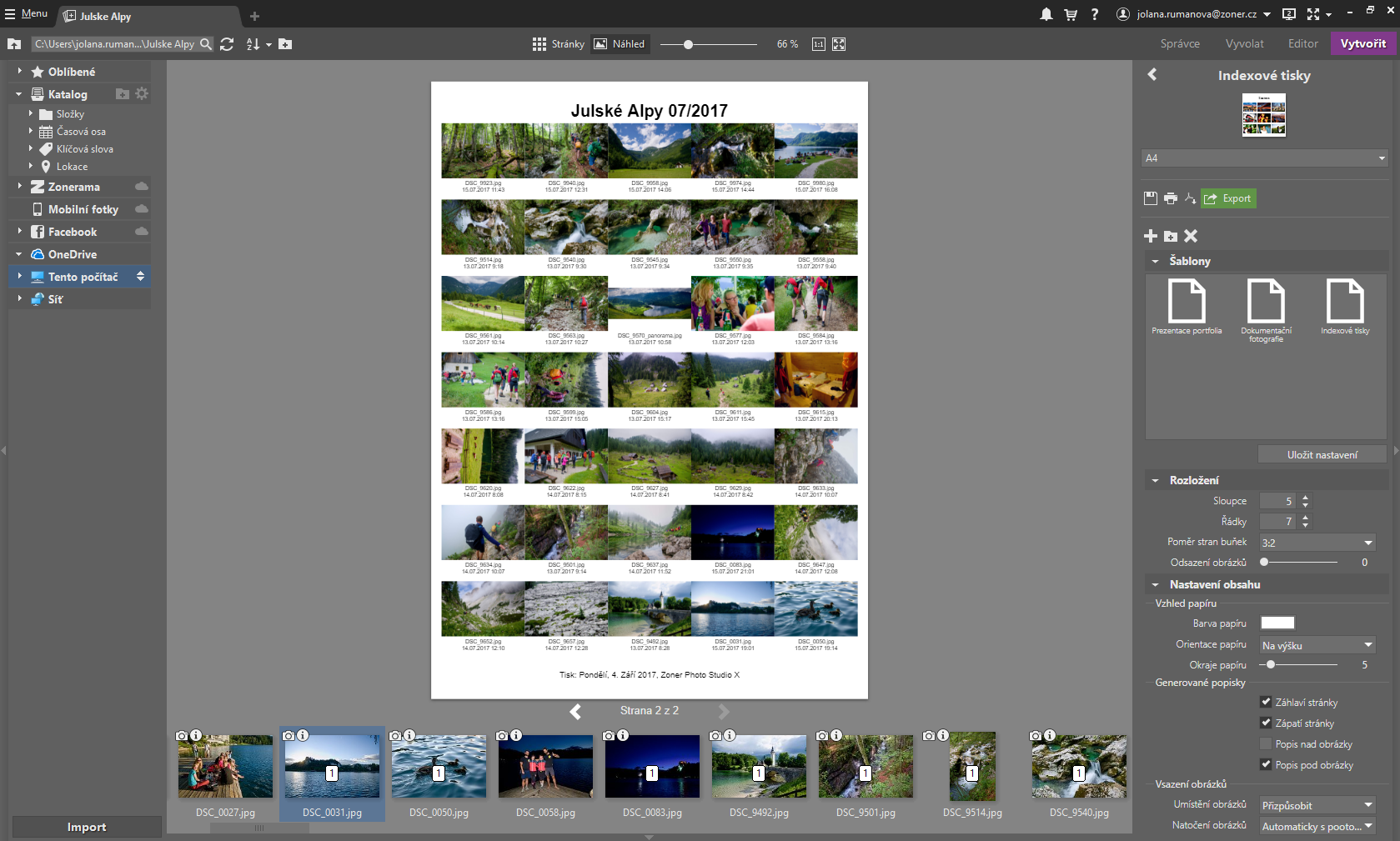Click the plus icon to add a template
The image size is (1400, 841).
1151,237
